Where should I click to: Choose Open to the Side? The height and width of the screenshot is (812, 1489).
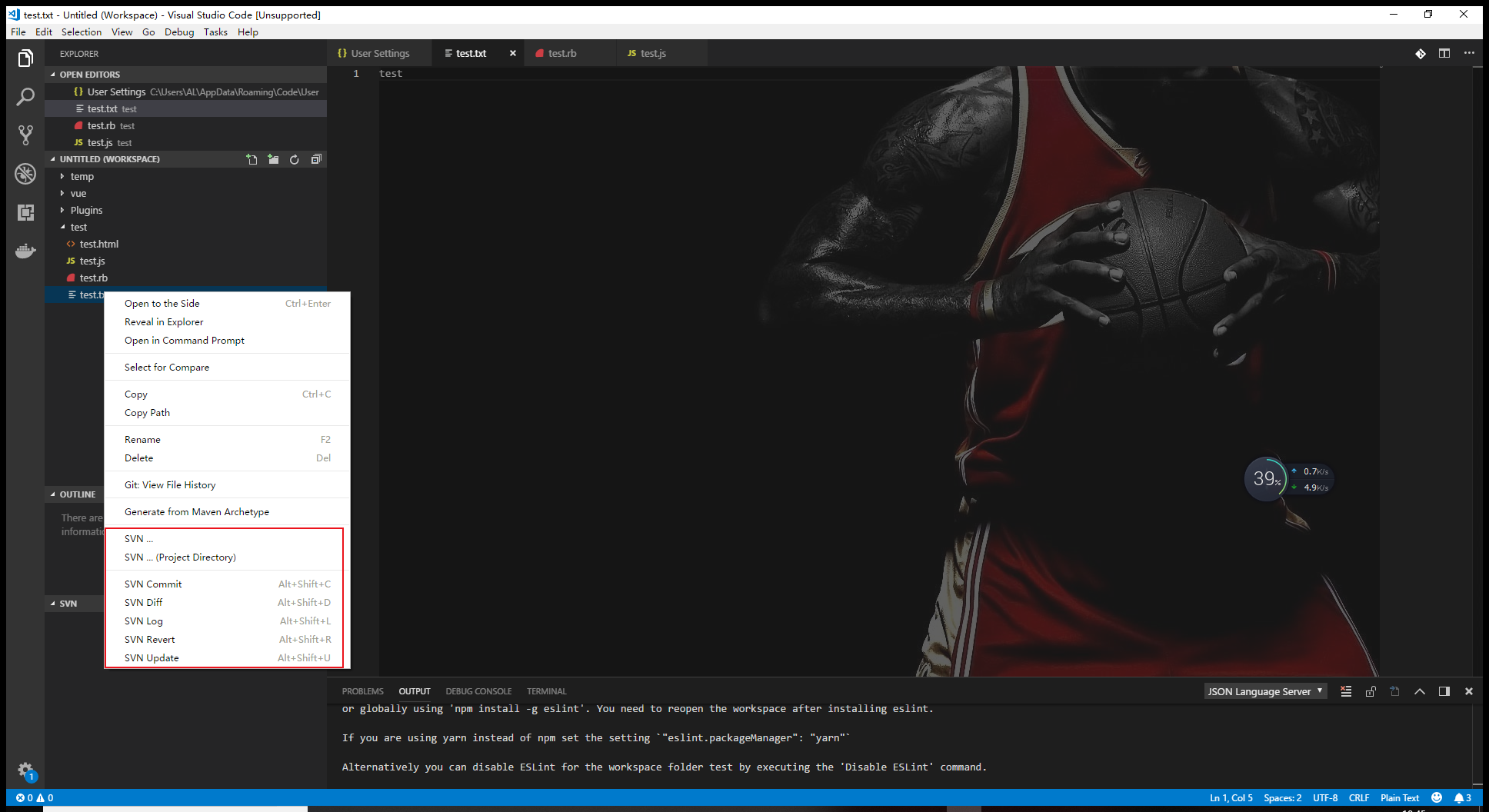pos(228,304)
